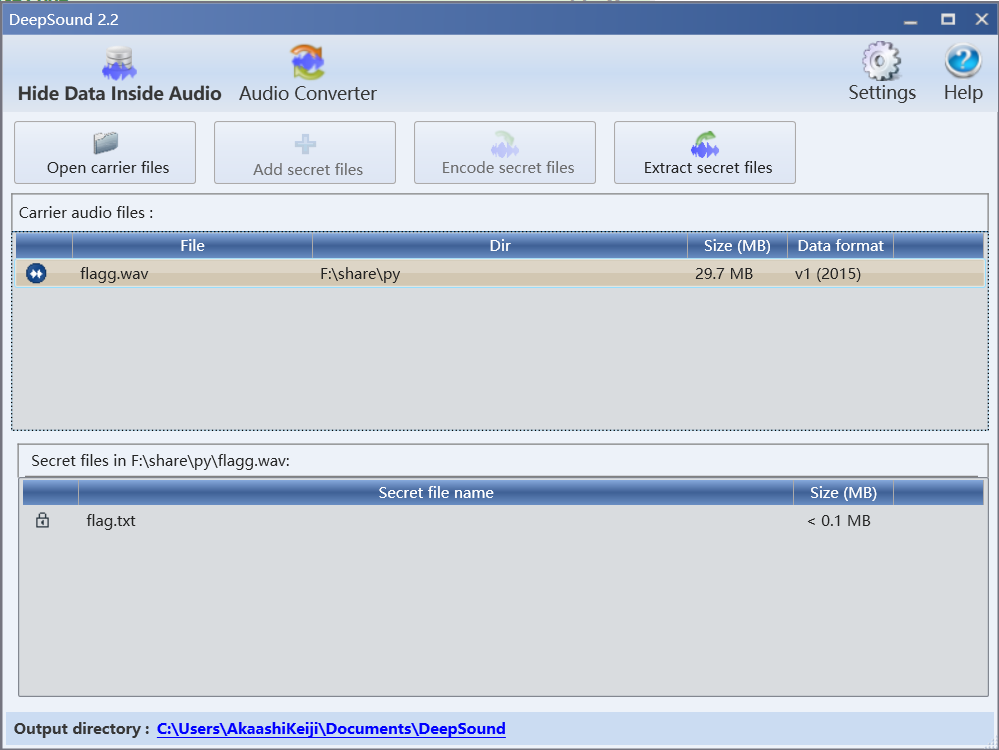The width and height of the screenshot is (999, 750).
Task: Click the Audio Converter arrows icon
Action: 308,62
